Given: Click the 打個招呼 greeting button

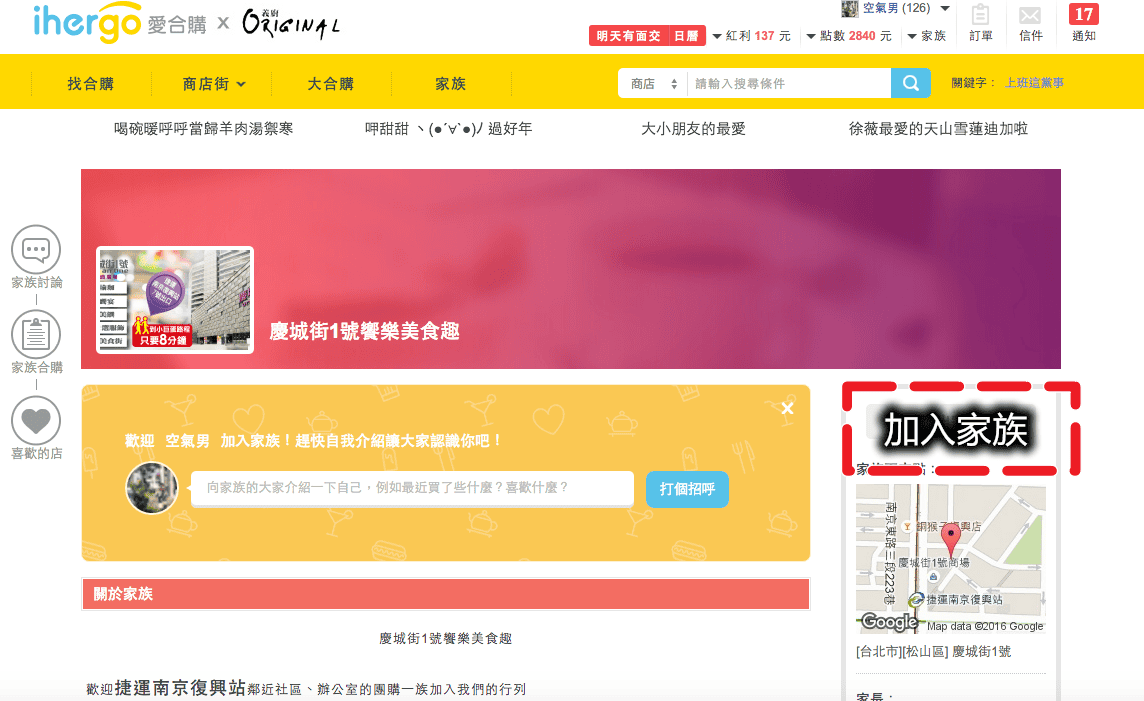Looking at the screenshot, I should coord(687,489).
